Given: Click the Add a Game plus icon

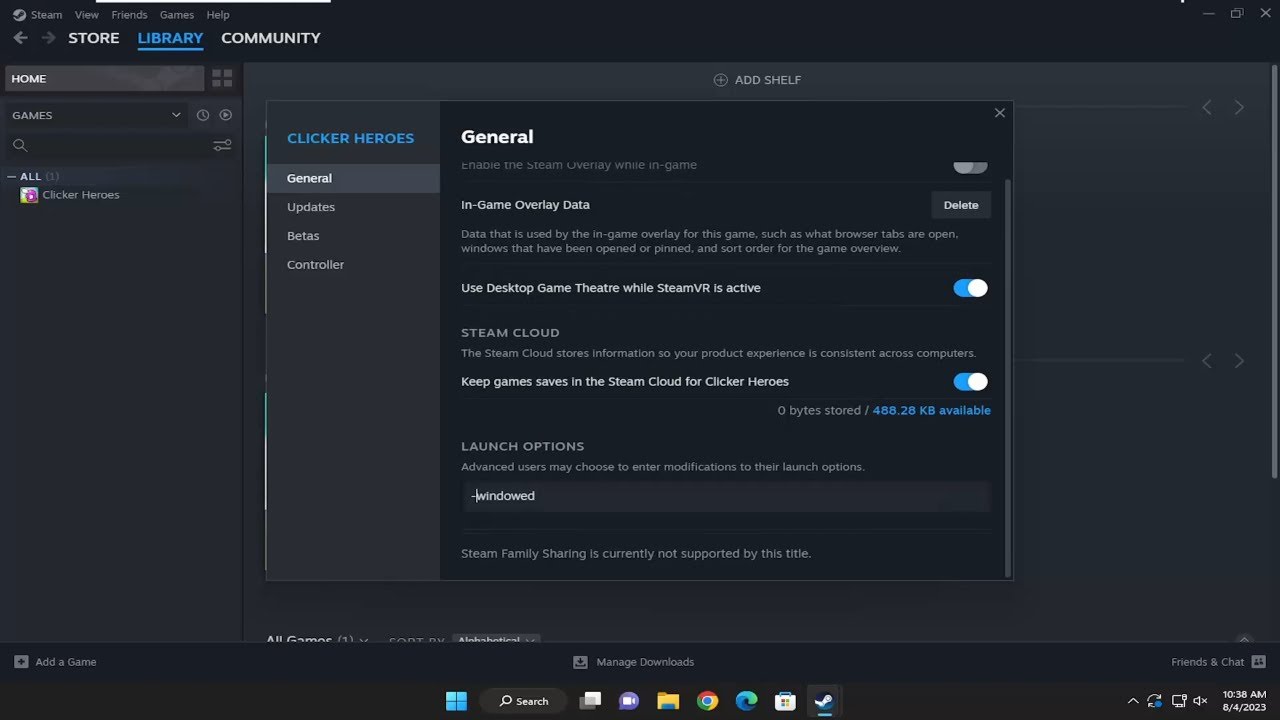Looking at the screenshot, I should 21,662.
